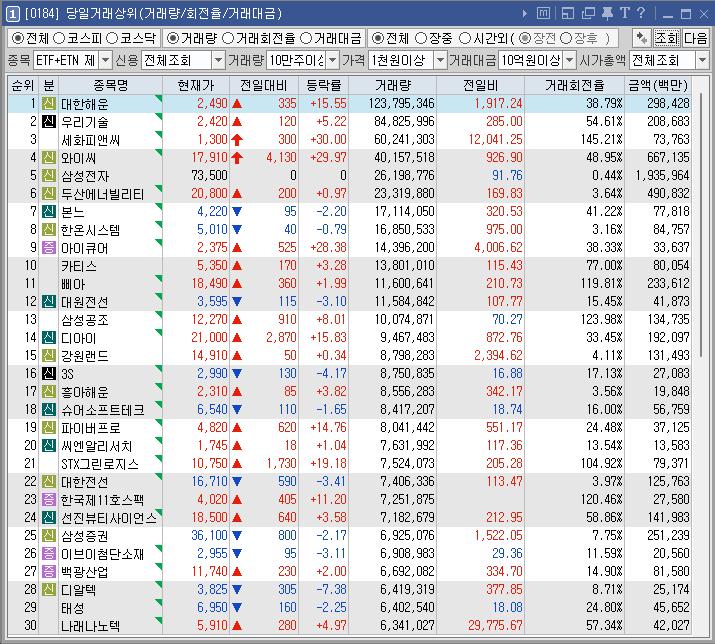Click the 증 badge for 백광산업
Screen dimensions: 715x644
coord(49,571)
